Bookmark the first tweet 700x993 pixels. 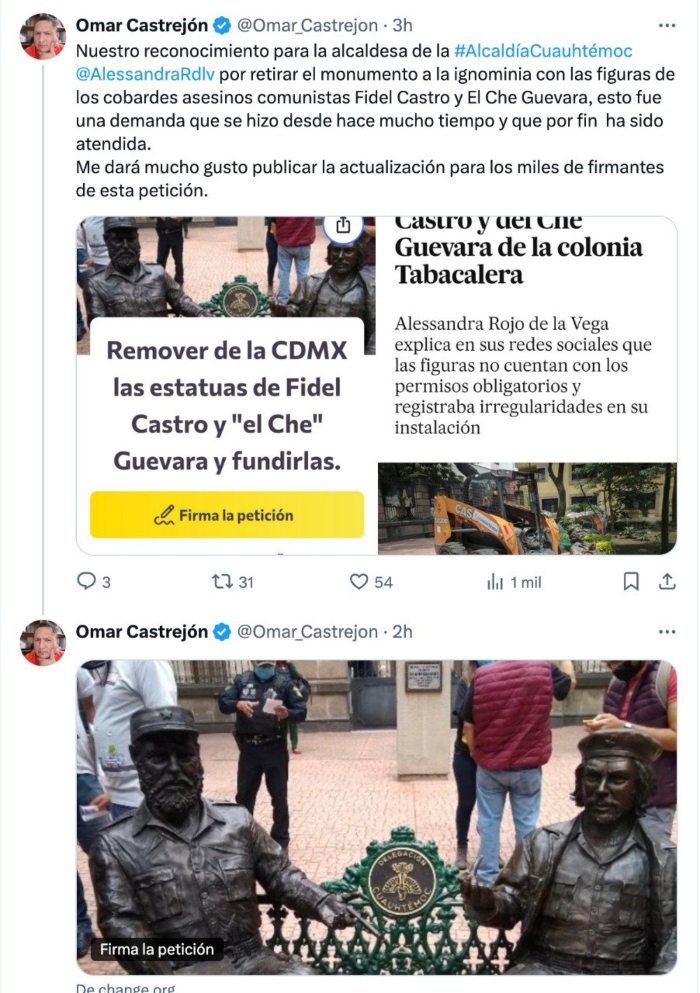coord(631,581)
